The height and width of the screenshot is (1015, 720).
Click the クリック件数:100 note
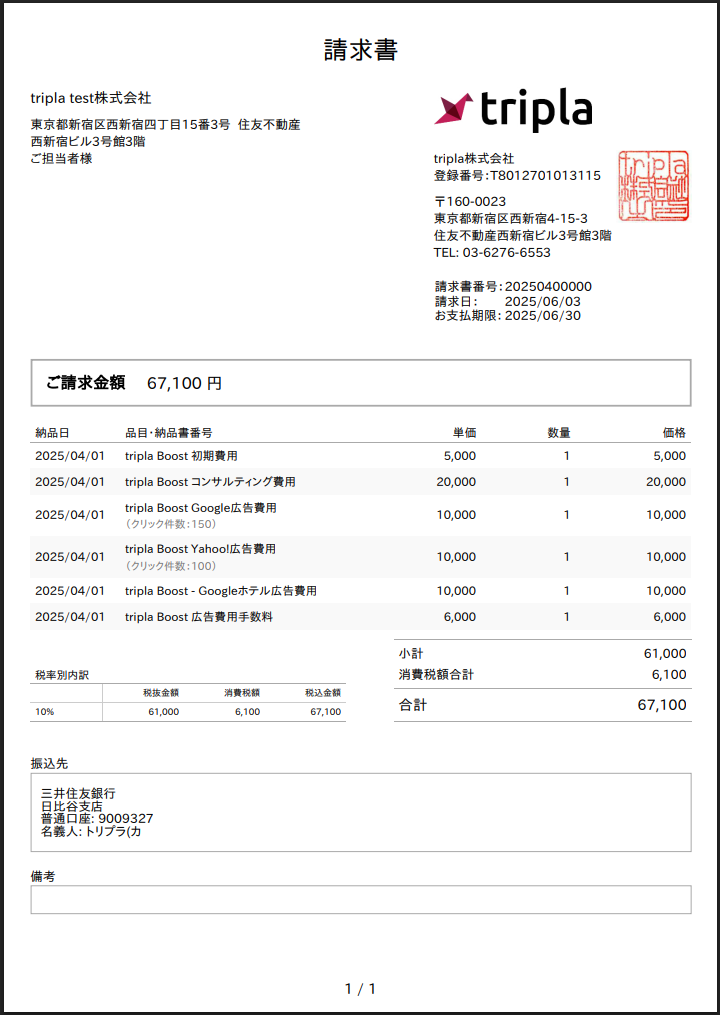pos(170,566)
